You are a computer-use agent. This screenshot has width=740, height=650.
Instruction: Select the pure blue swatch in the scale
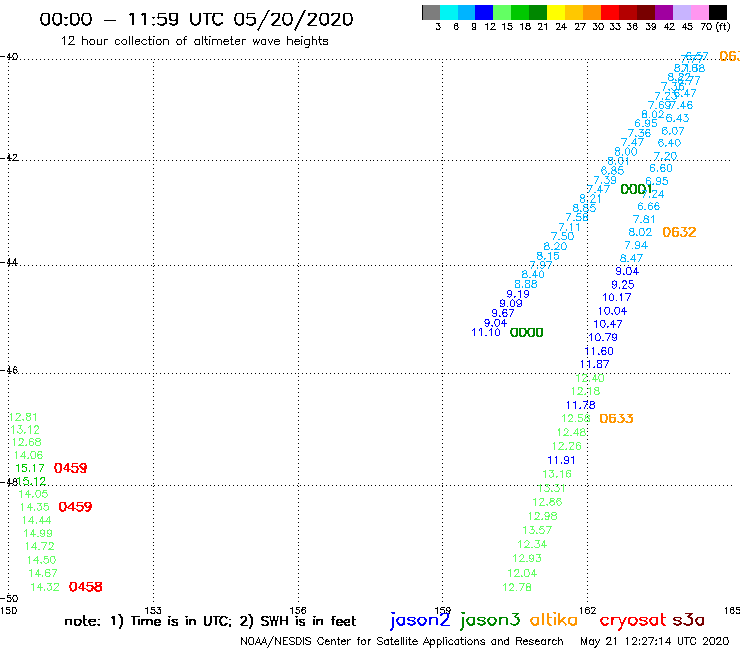tap(484, 12)
